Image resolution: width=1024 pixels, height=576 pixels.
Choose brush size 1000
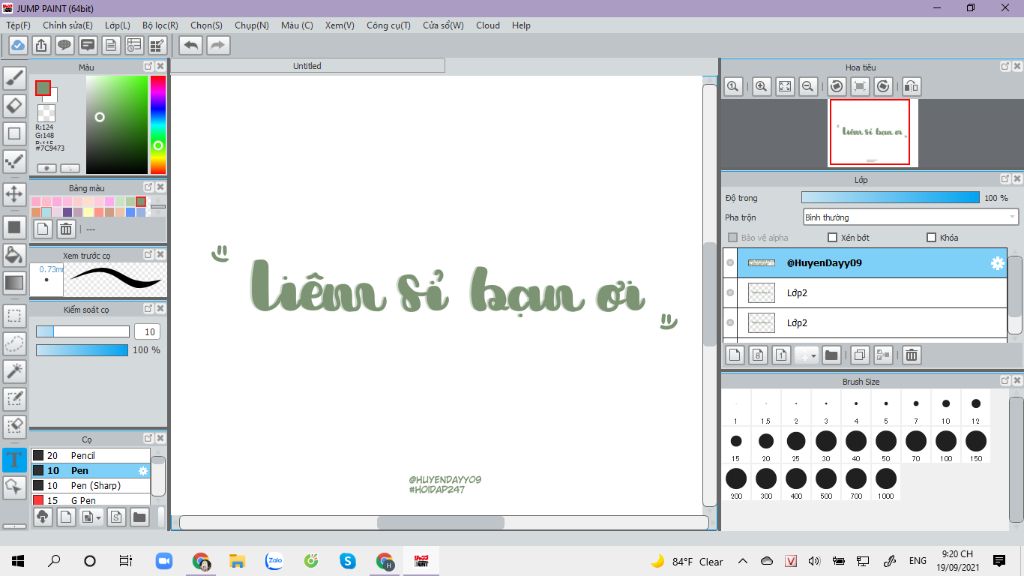[886, 483]
